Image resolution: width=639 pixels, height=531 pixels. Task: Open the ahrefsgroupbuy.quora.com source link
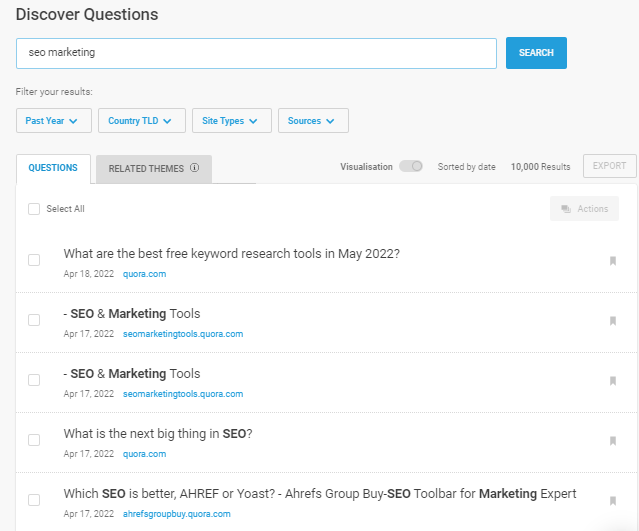pyautogui.click(x=177, y=514)
